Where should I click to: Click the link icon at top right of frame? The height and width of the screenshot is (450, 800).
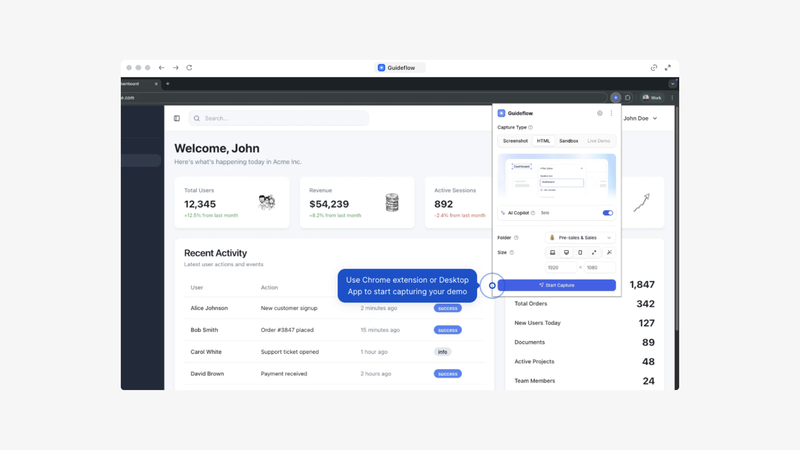[x=654, y=67]
